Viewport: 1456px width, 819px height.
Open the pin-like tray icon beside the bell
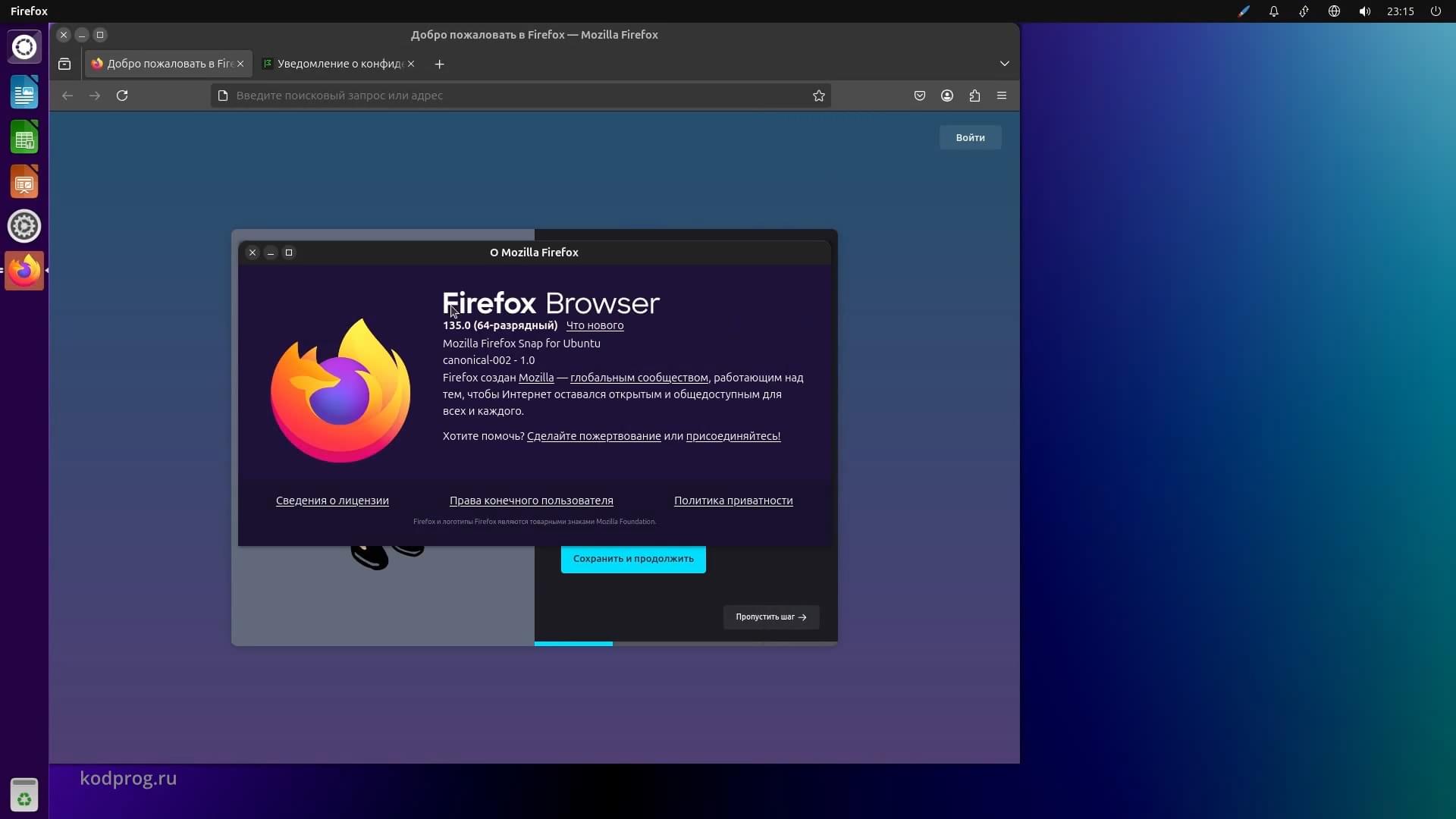tap(1304, 11)
